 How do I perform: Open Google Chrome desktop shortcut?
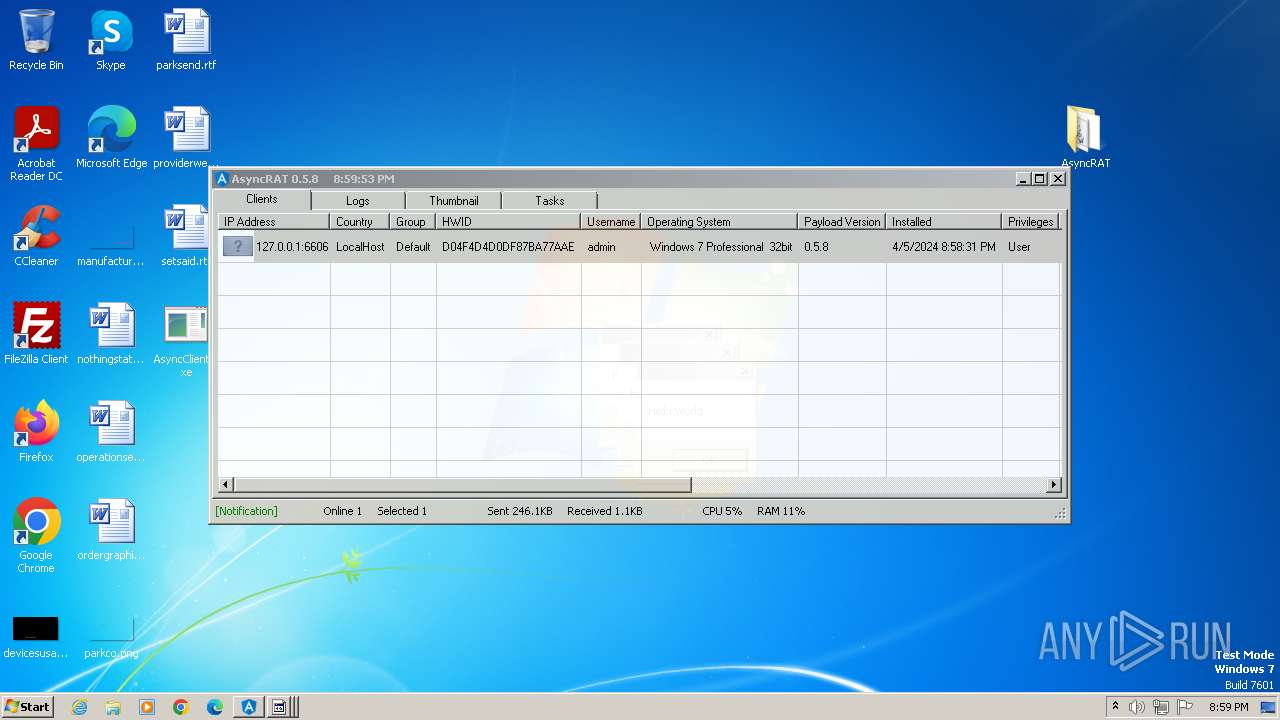pos(36,536)
